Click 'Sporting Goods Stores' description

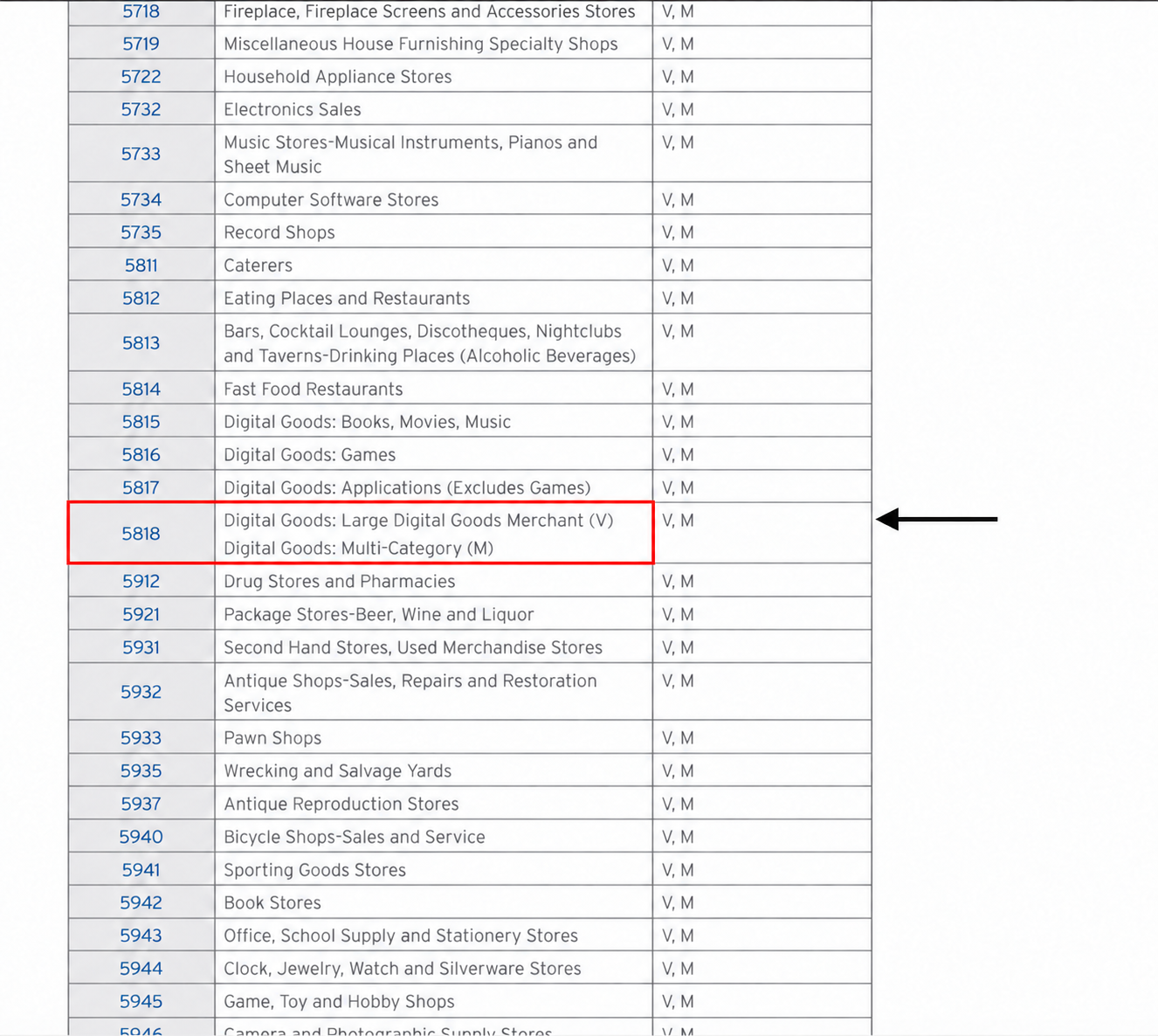point(315,870)
